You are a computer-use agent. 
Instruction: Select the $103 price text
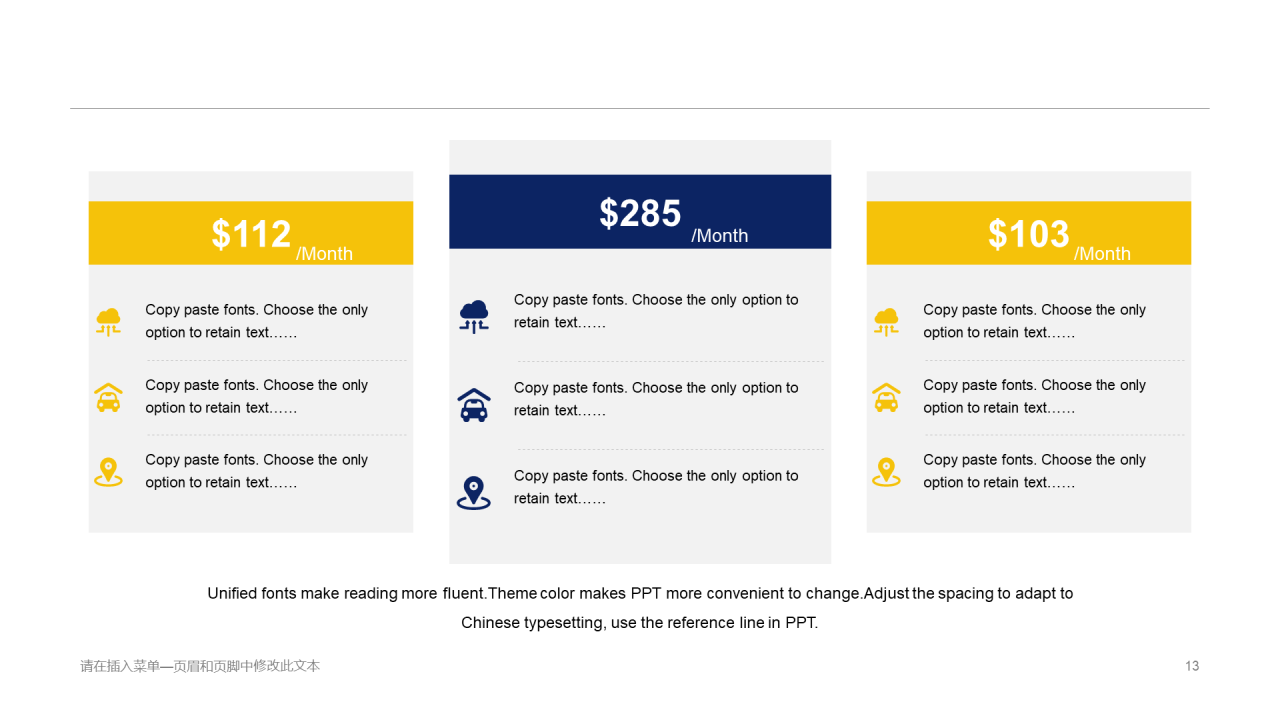pyautogui.click(x=1029, y=234)
